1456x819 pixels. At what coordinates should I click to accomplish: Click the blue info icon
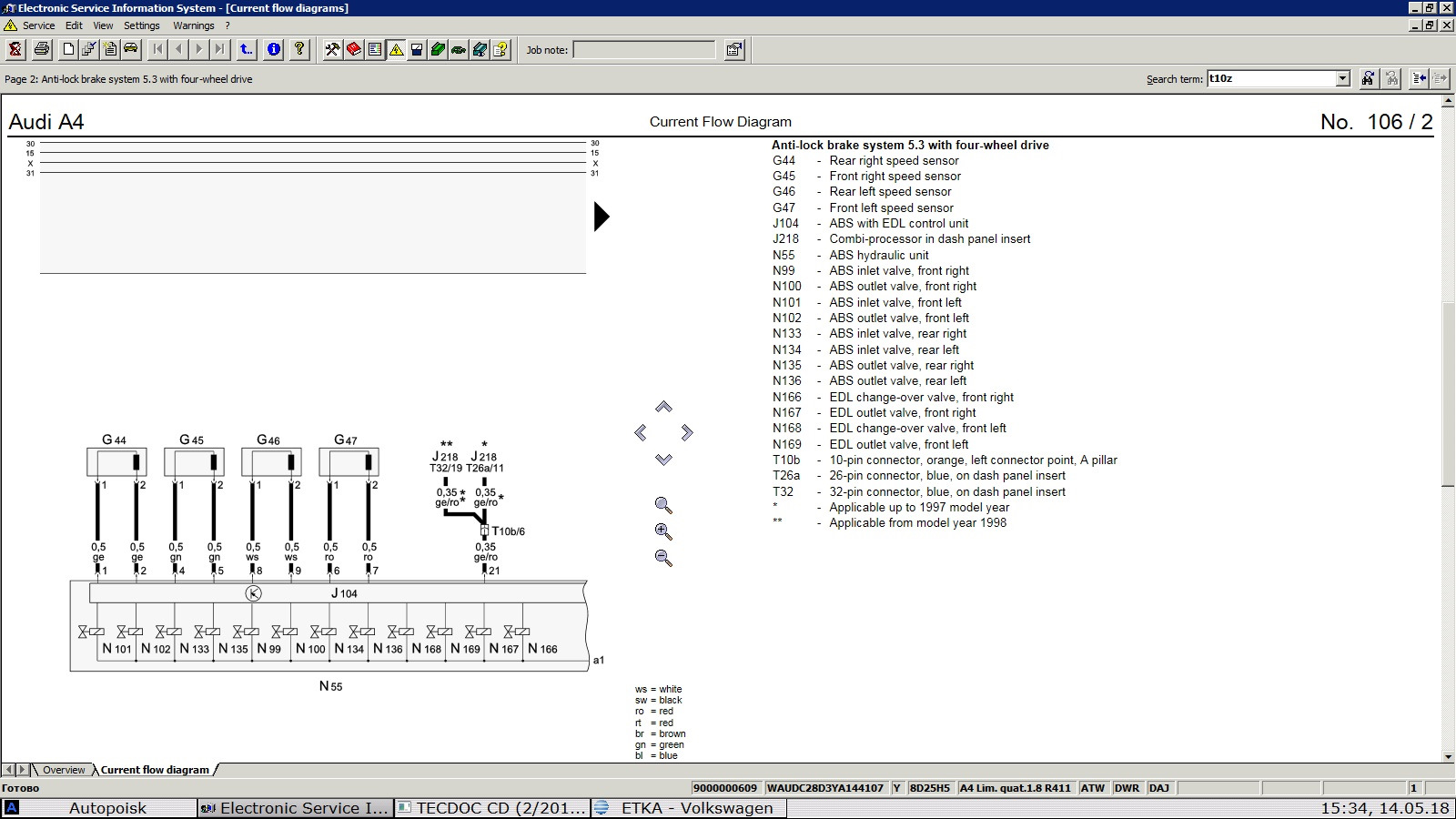tap(274, 50)
